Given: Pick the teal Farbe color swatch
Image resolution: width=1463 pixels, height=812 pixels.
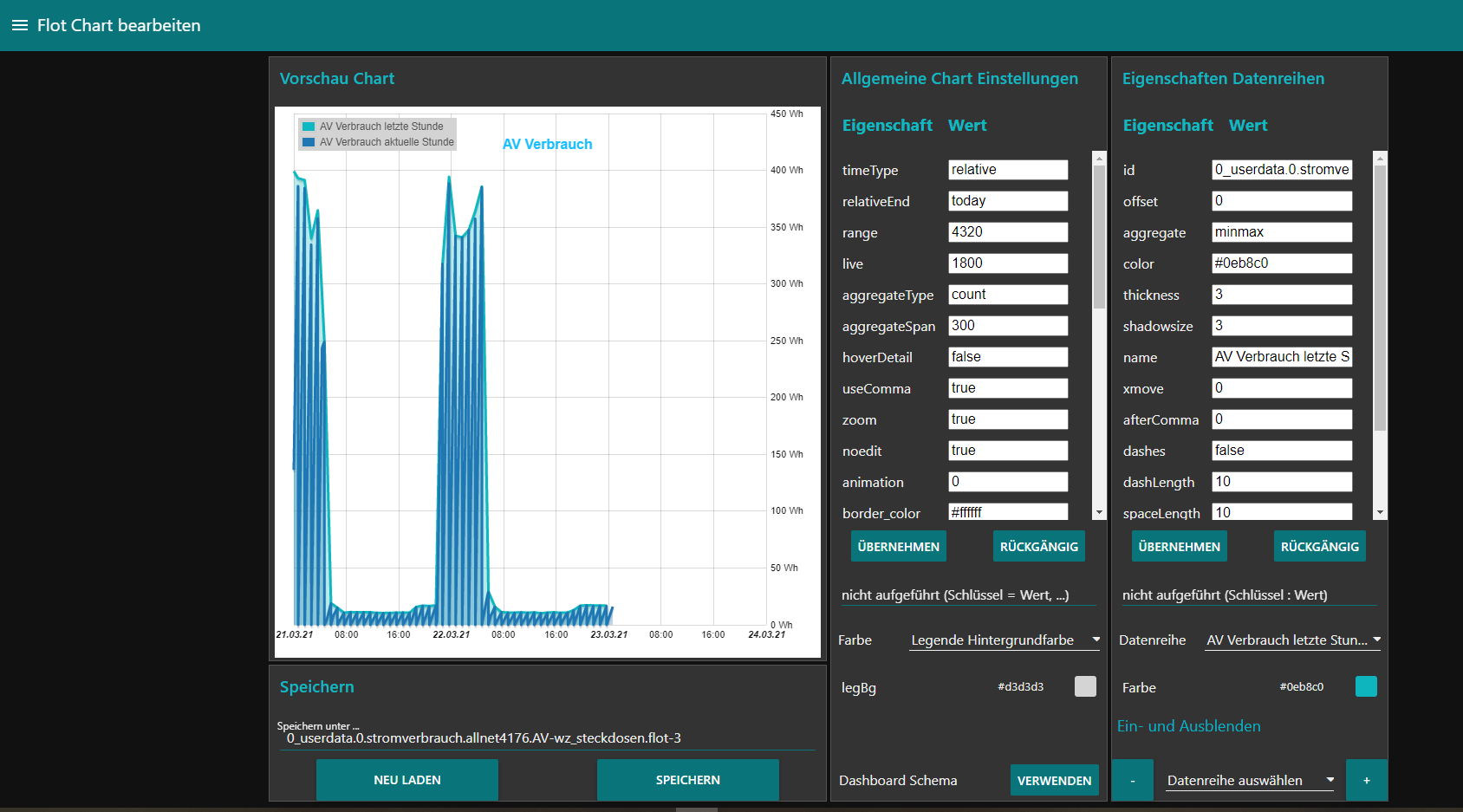Looking at the screenshot, I should click(x=1366, y=686).
